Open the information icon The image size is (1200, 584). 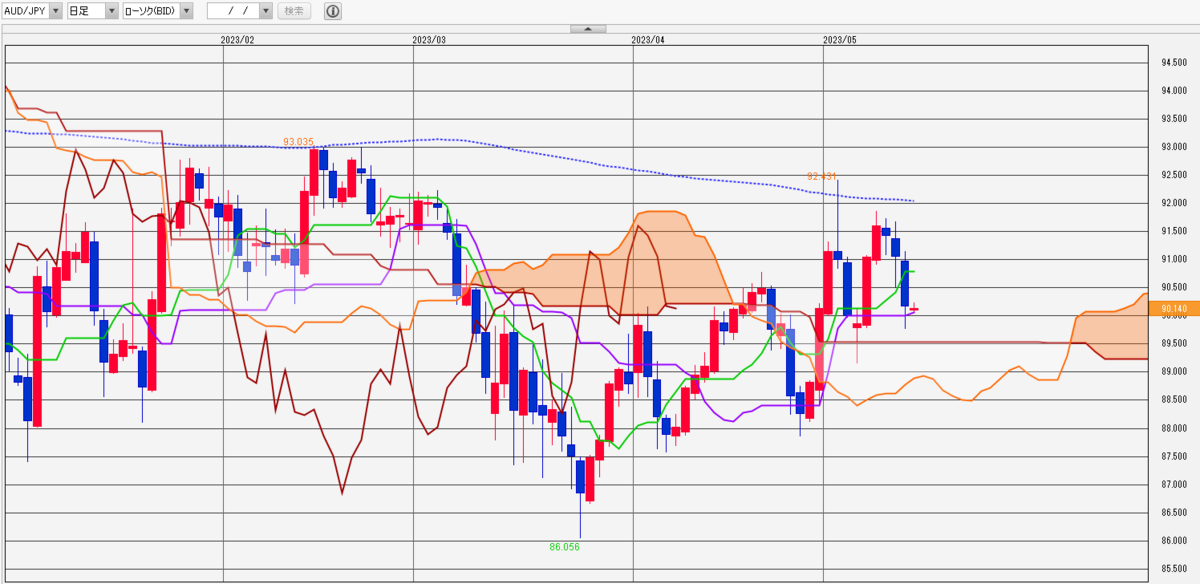pos(333,11)
